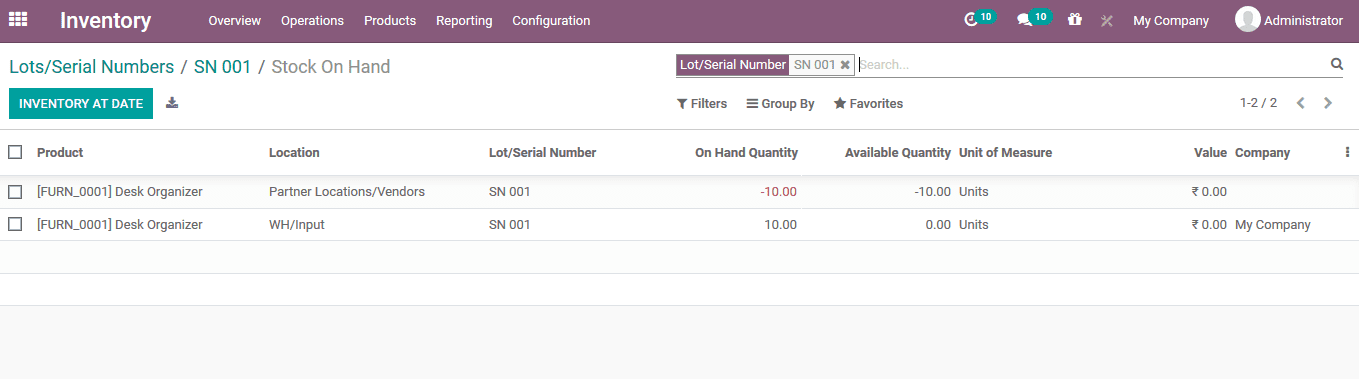Sort by Lot/Serial Number column header
The width and height of the screenshot is (1361, 379).
coord(542,152)
